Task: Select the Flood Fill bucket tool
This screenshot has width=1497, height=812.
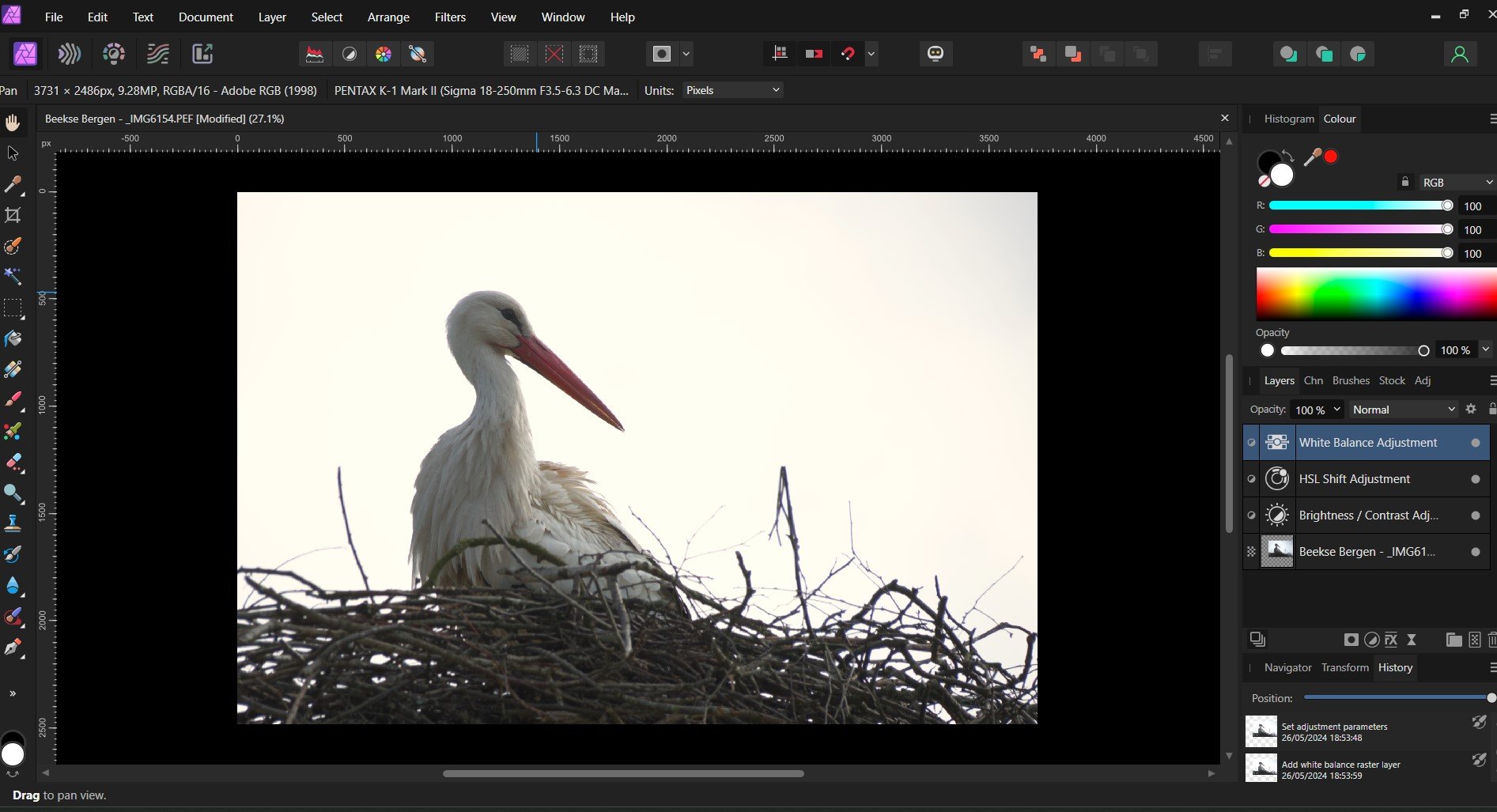Action: tap(13, 338)
